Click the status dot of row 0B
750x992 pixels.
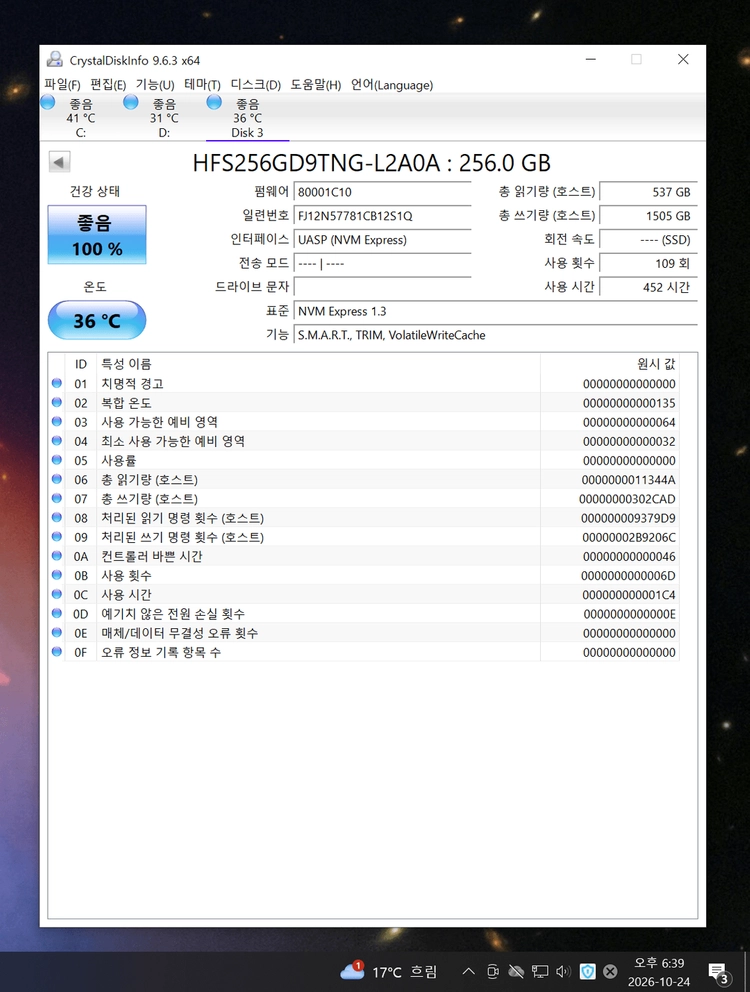57,575
